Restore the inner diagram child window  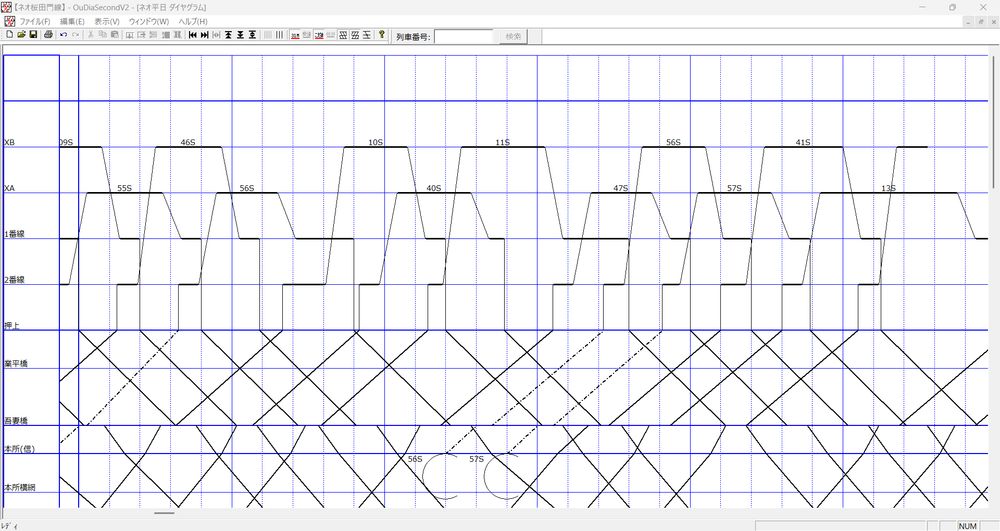(981, 21)
